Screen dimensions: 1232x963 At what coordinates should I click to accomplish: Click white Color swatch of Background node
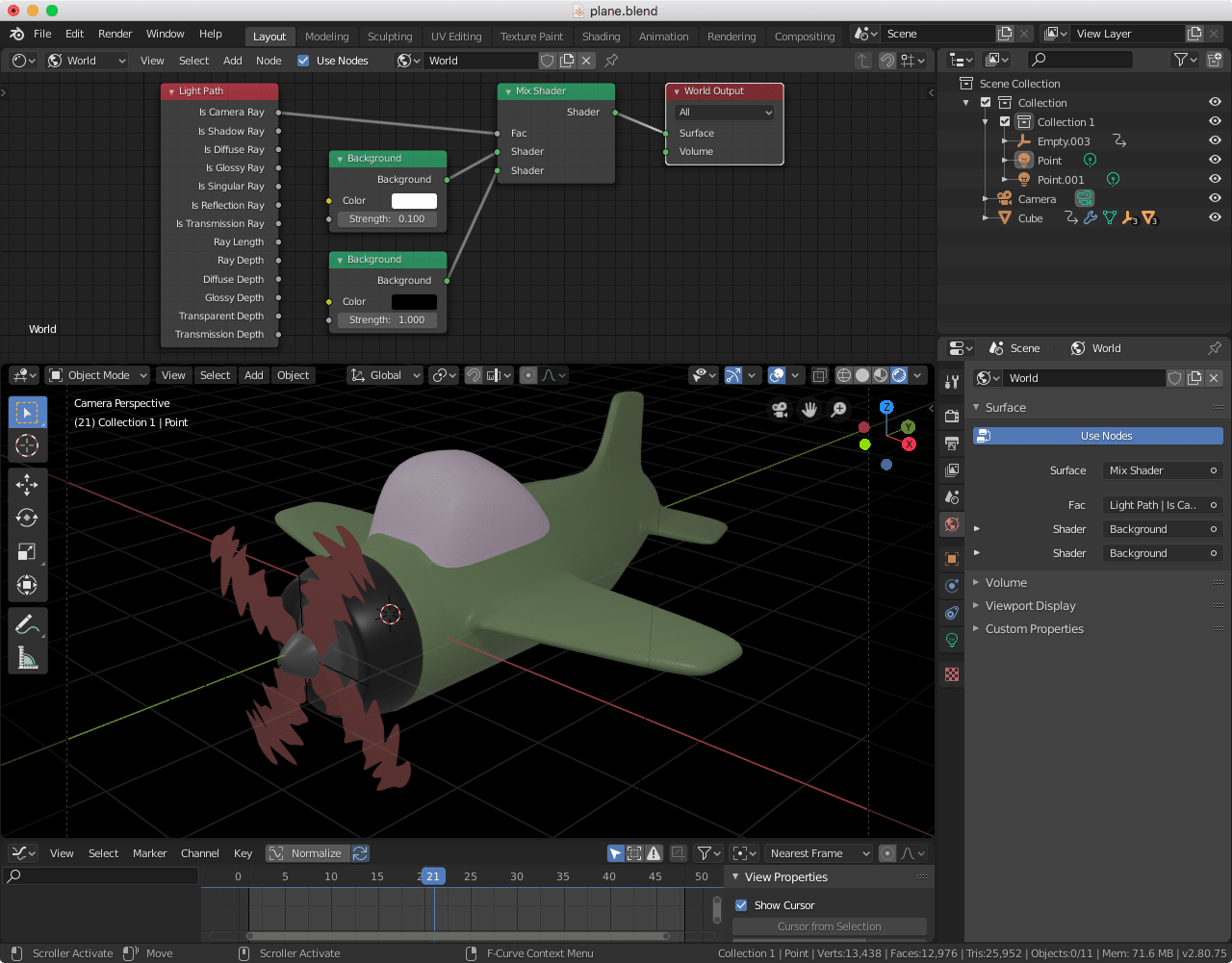coord(414,201)
